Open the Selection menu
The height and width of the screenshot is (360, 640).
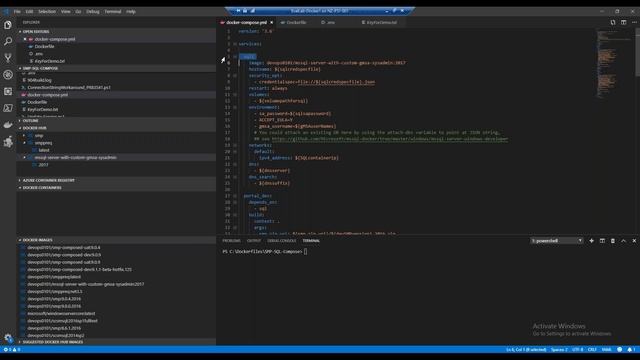click(47, 11)
